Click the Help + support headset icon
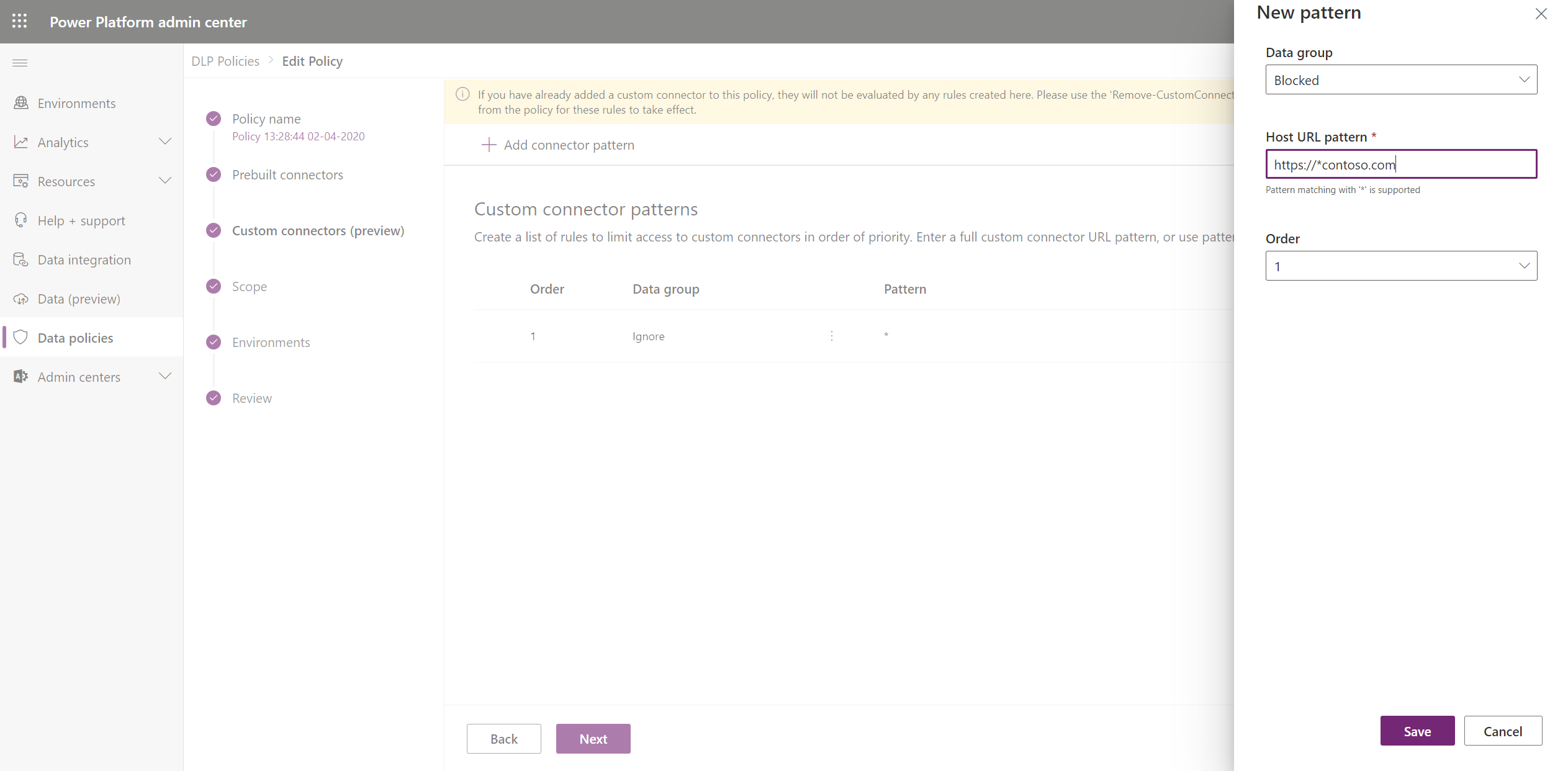The image size is (1568, 771). pos(21,220)
